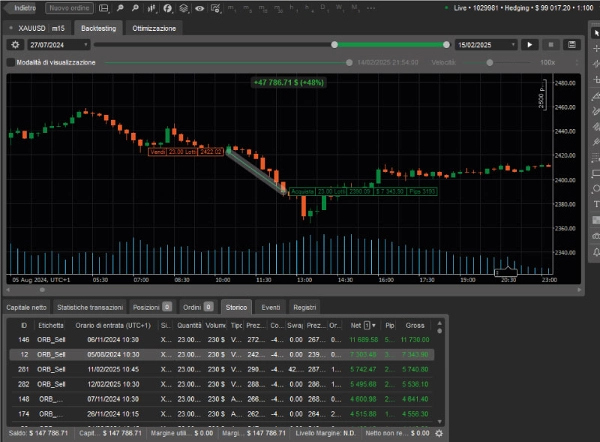600x442 pixels.
Task: Click the Indietro button
Action: pos(22,9)
